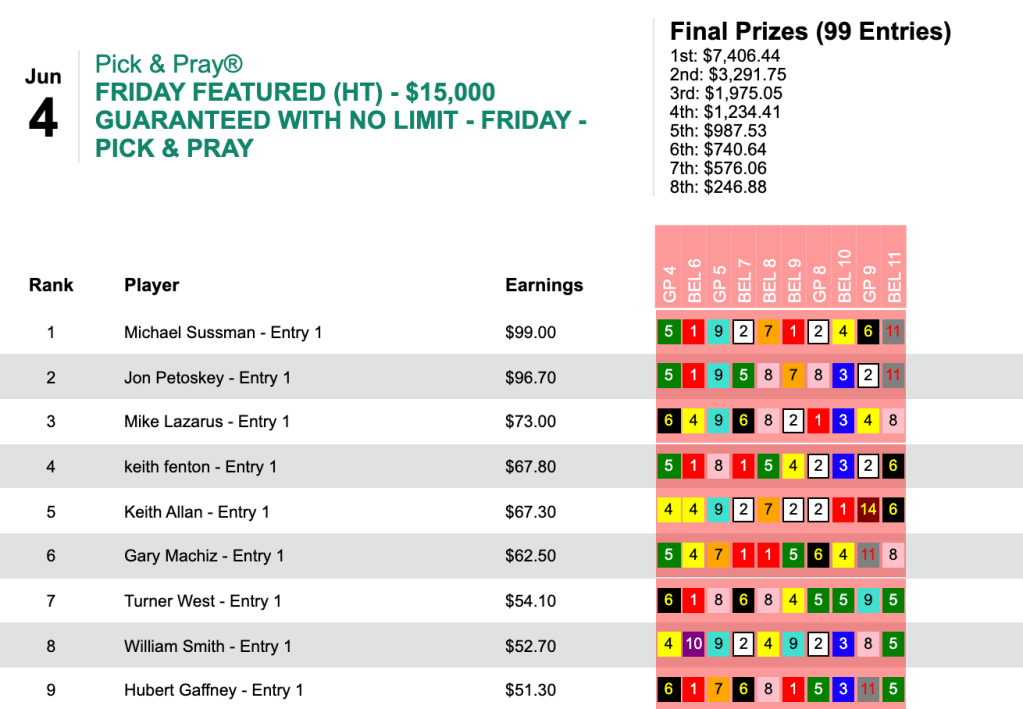
Task: Select the Pick & Pray® heading
Action: coord(168,65)
